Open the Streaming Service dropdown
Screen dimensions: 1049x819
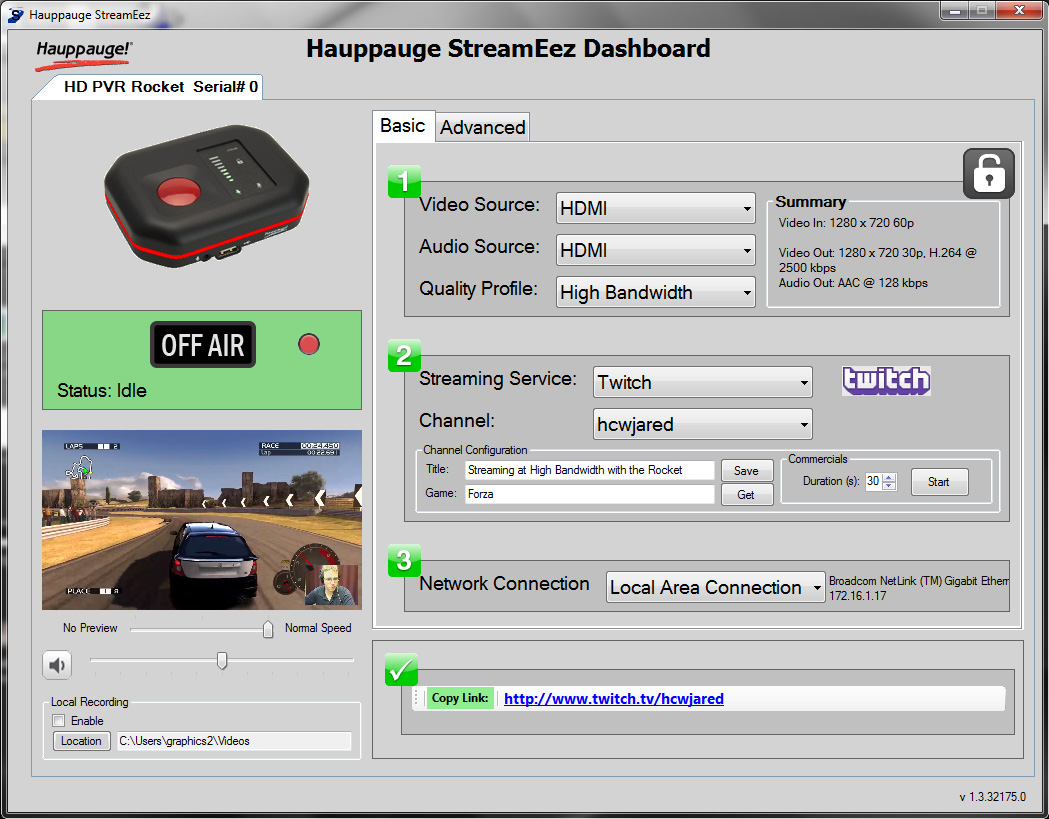(x=702, y=382)
